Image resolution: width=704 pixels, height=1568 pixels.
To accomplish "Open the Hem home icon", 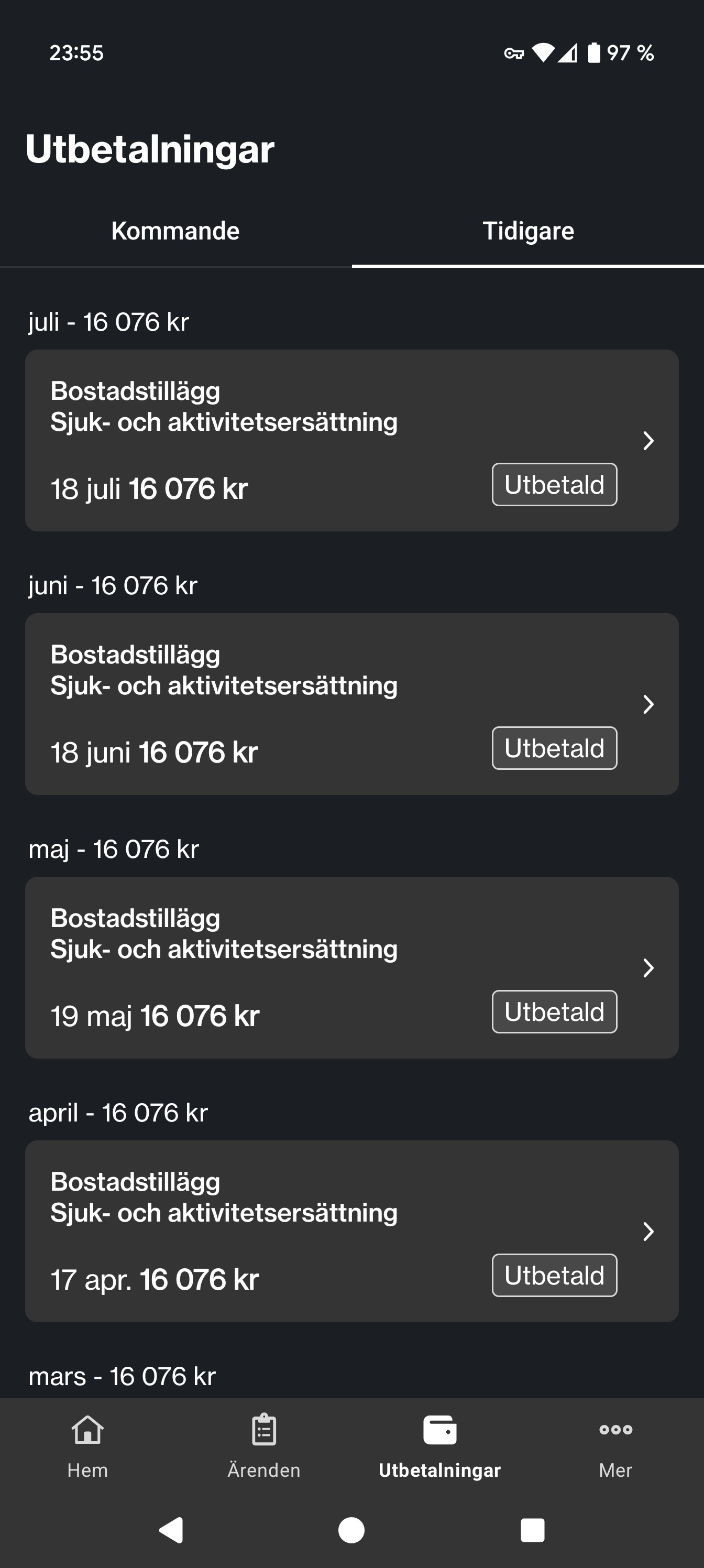I will [87, 1430].
